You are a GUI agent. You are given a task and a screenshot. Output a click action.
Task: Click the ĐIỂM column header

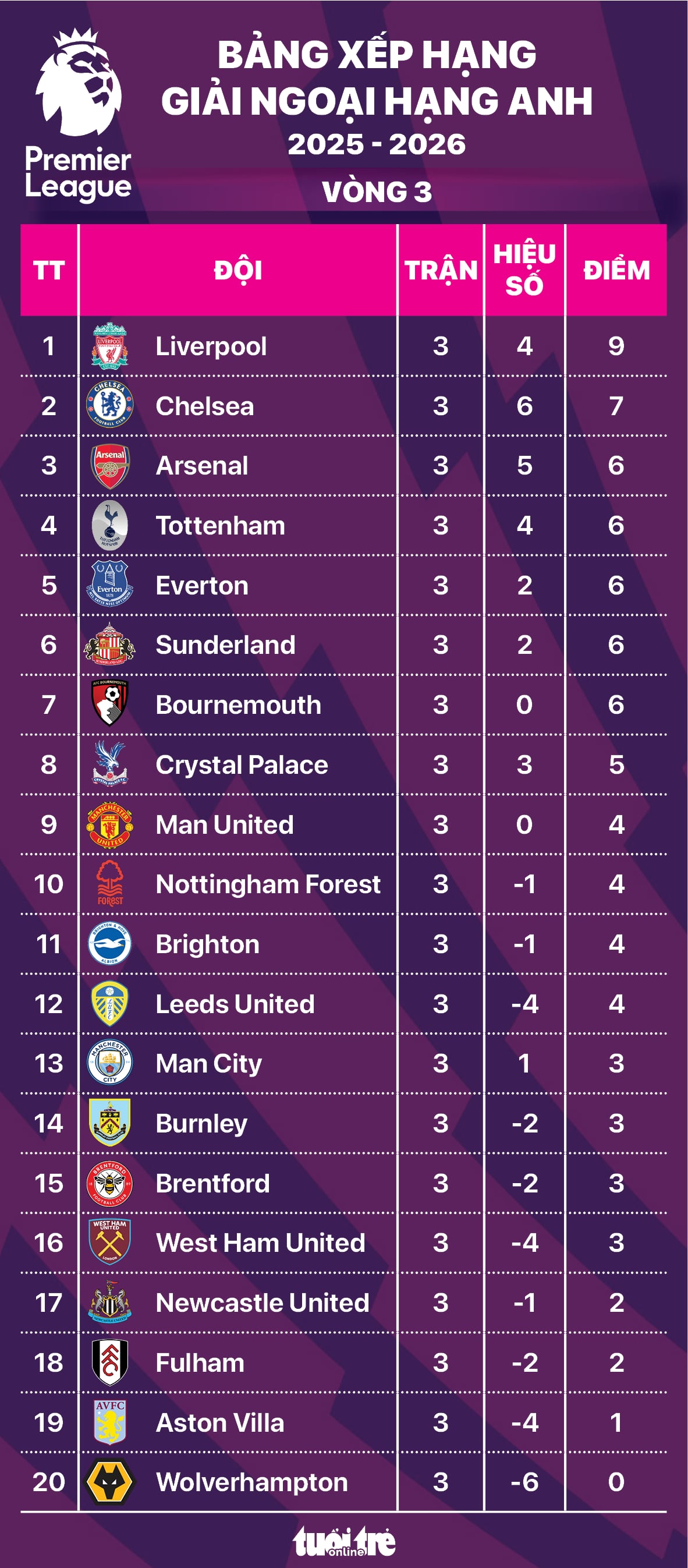coord(616,270)
